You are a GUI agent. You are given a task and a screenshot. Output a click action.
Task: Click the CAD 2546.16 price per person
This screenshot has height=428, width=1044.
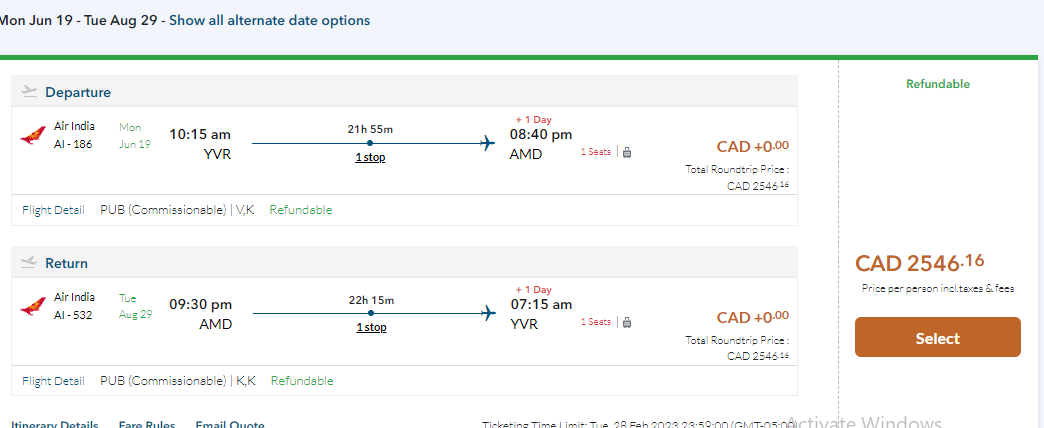click(x=919, y=263)
